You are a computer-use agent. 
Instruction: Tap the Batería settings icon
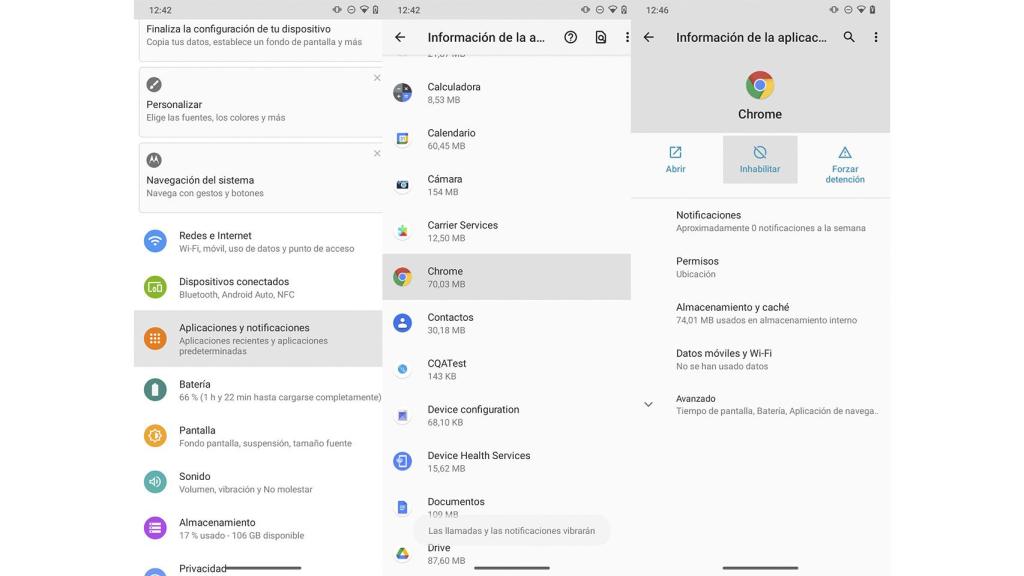tap(155, 389)
